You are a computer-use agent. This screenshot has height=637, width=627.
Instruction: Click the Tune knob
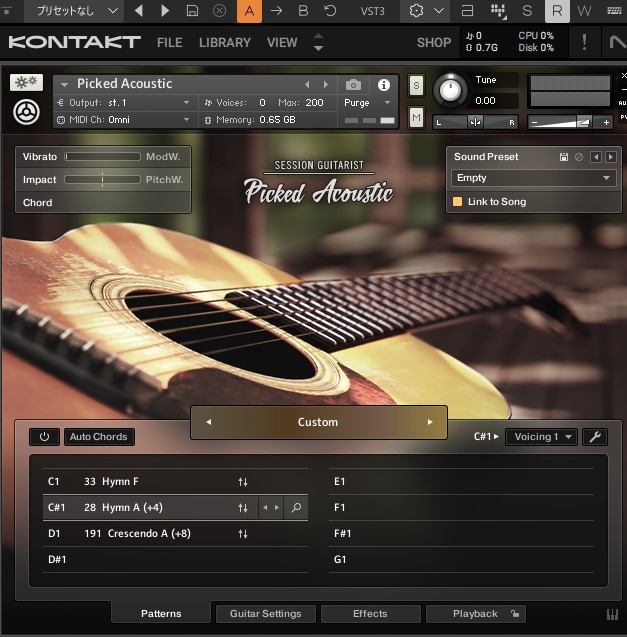pyautogui.click(x=450, y=90)
